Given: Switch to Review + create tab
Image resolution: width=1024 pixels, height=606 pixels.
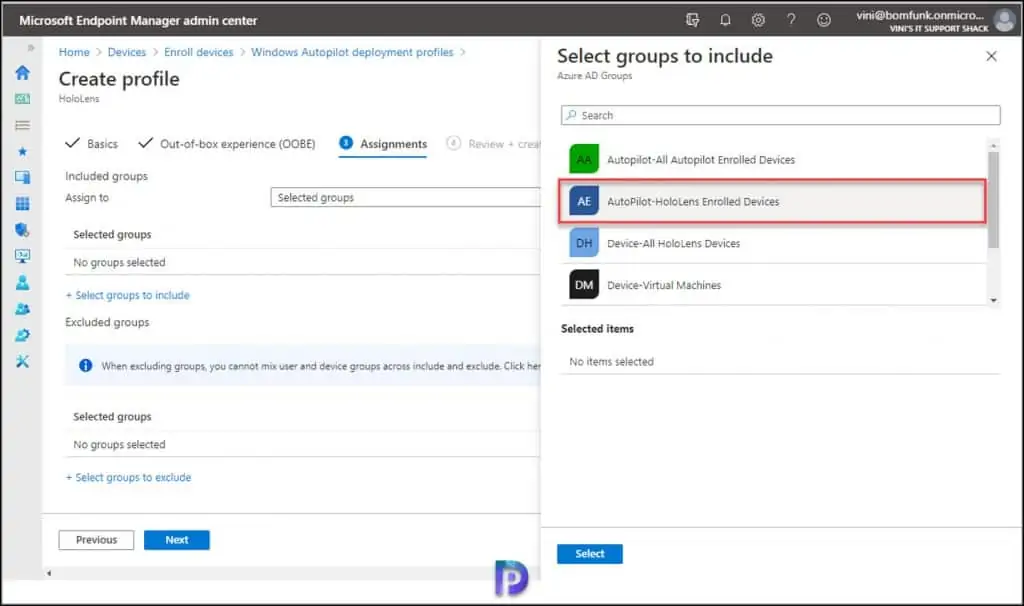Looking at the screenshot, I should [x=494, y=144].
